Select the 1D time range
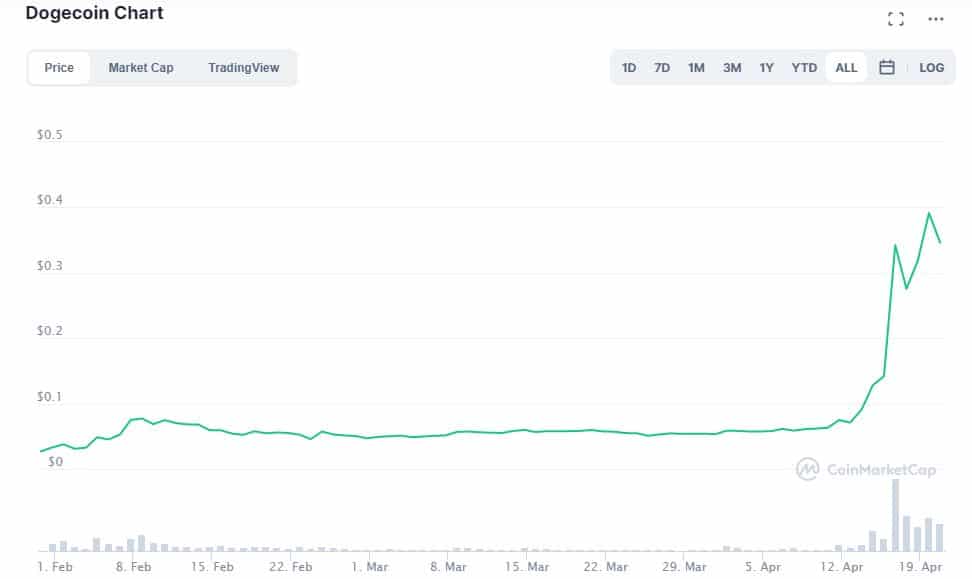Viewport: 972px width, 579px height. point(629,68)
